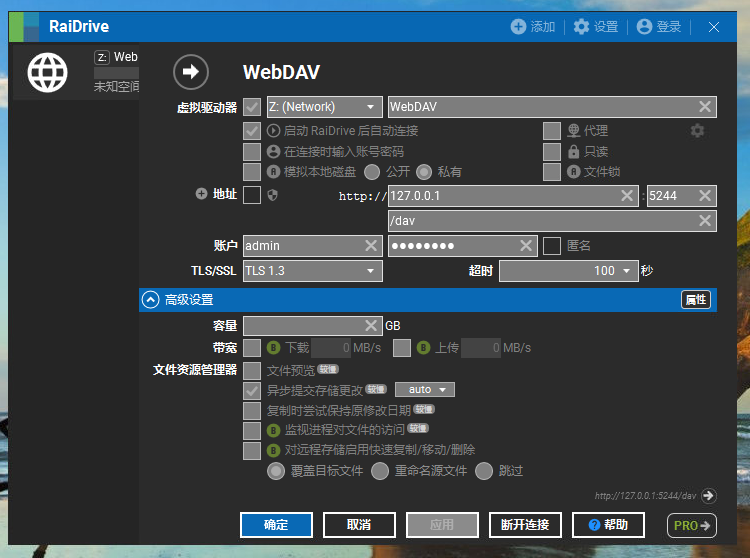Open the timeout 100 seconds dropdown

(x=569, y=271)
